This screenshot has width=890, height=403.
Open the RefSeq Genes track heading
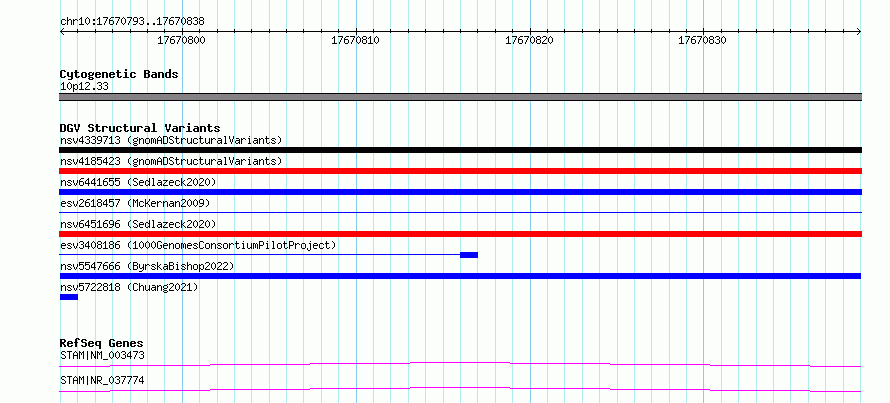click(x=102, y=343)
